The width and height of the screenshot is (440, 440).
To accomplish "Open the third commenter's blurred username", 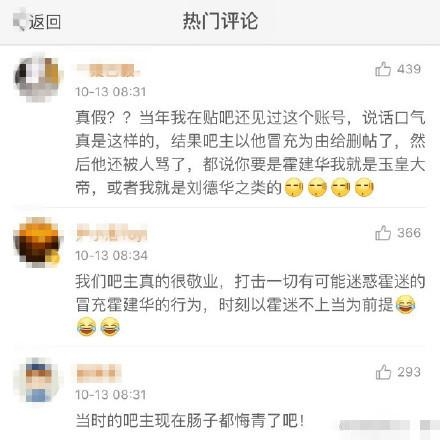I will 98,373.
